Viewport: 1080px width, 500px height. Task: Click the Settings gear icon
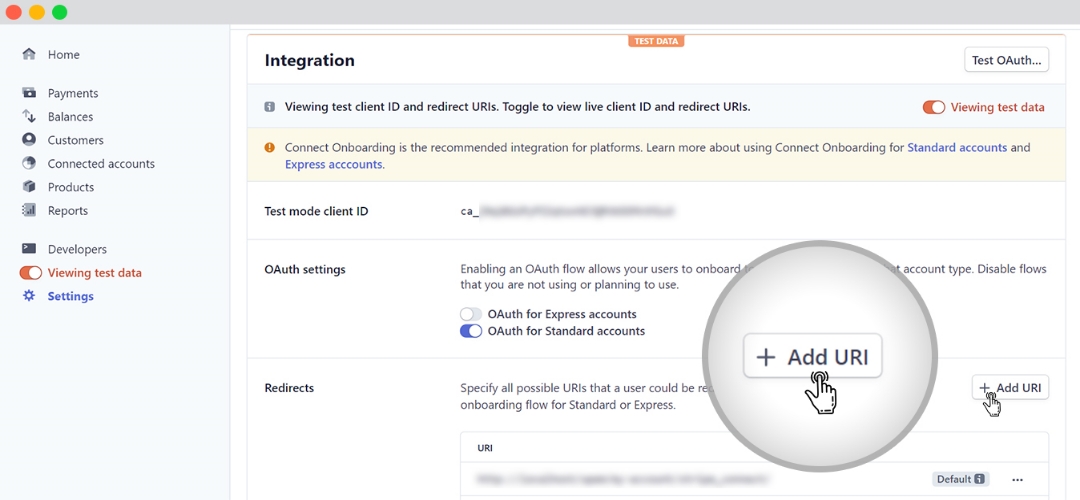(x=29, y=296)
